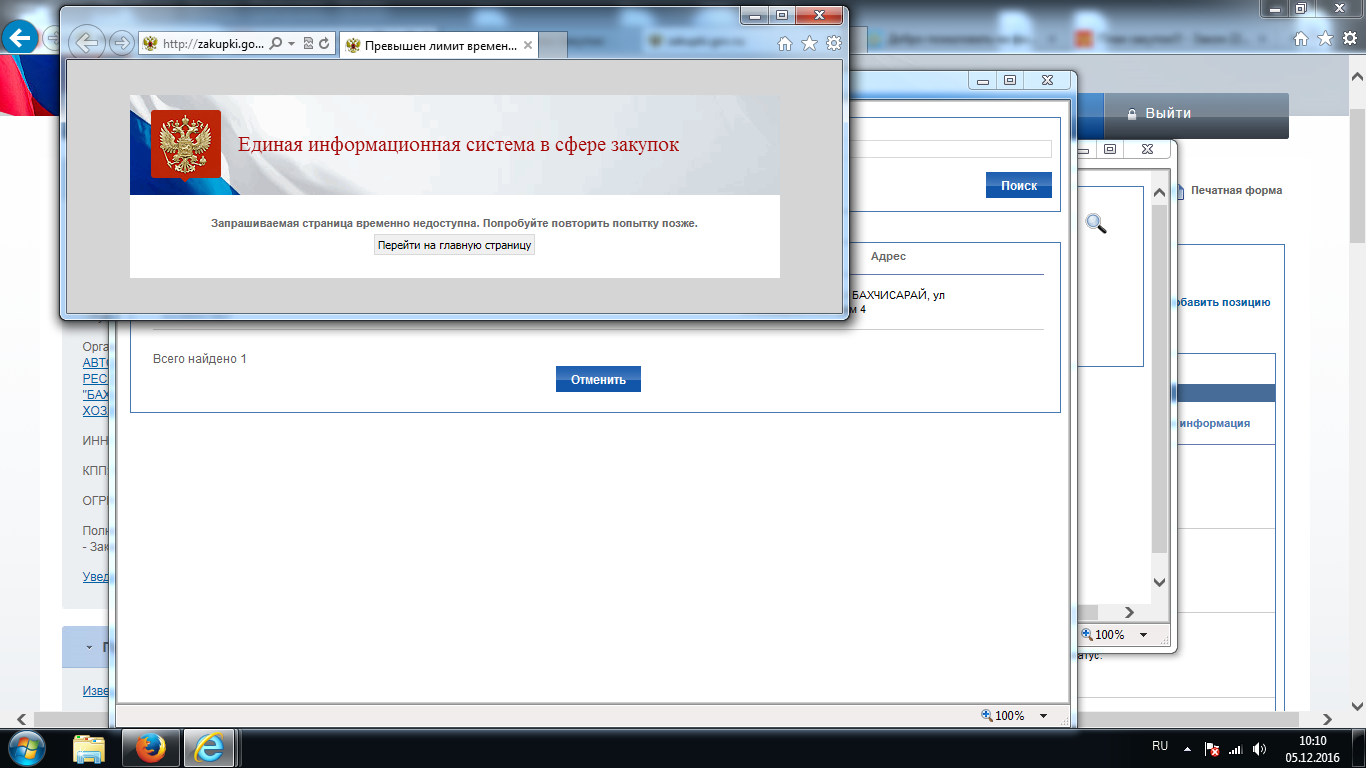Open the gear settings icon in the popup window
This screenshot has height=768, width=1366.
833,43
